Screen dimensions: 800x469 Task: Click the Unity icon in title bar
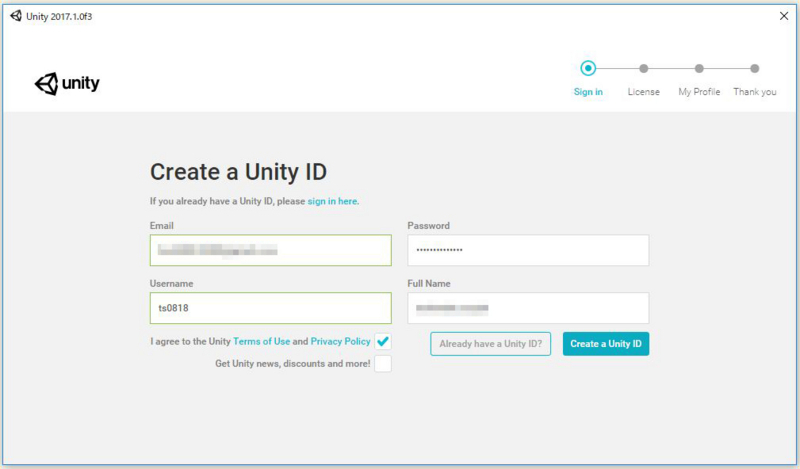(16, 16)
